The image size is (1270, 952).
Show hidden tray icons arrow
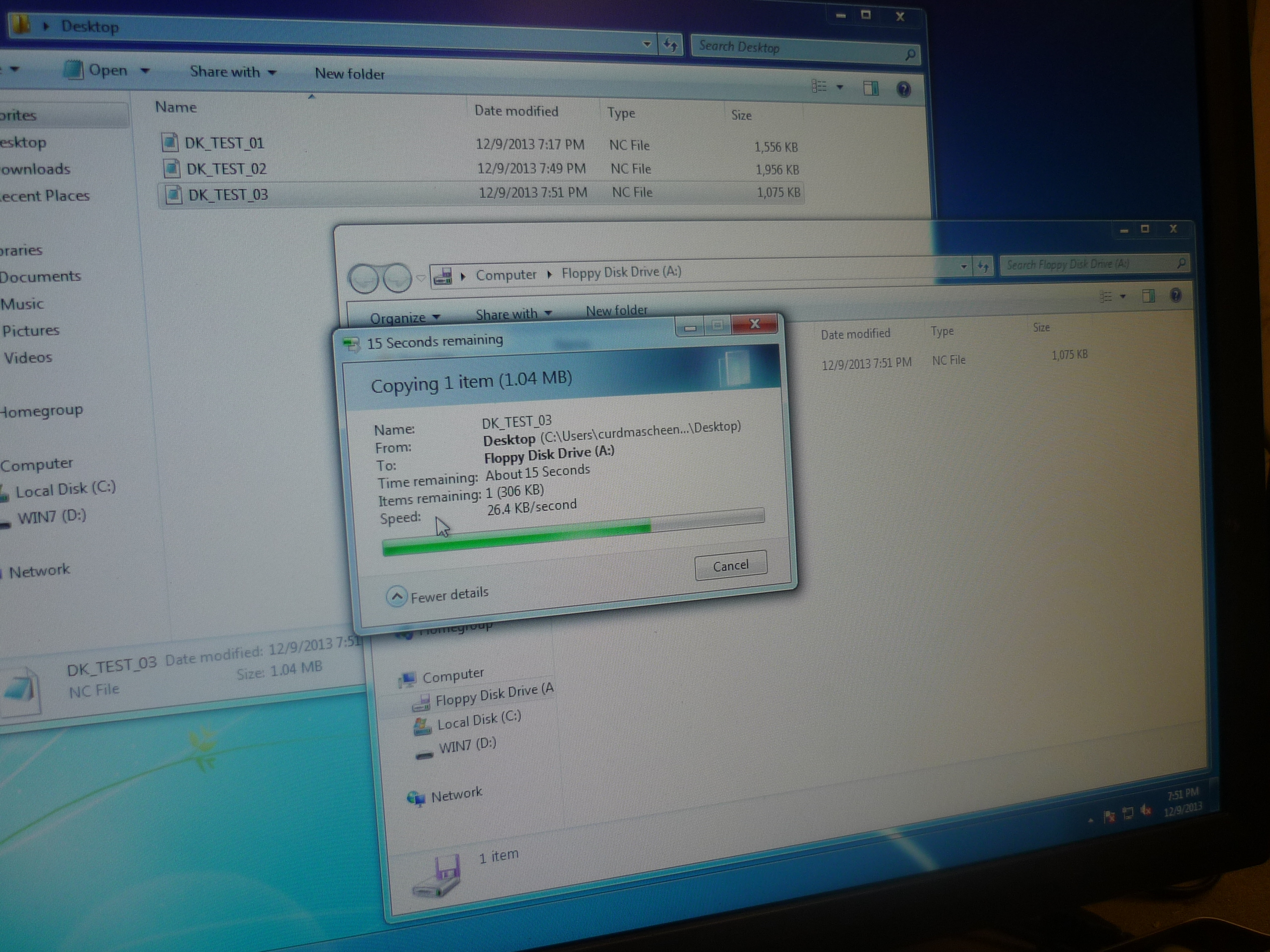[1090, 821]
